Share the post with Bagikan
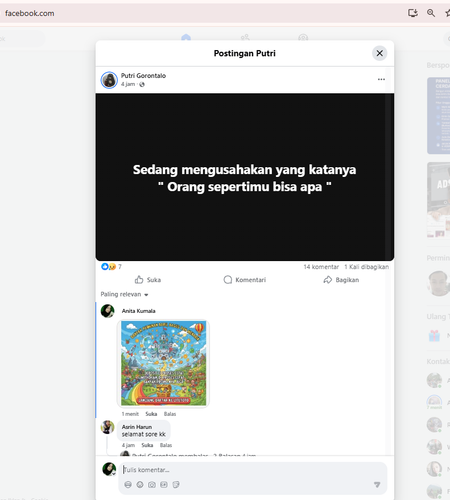The image size is (450, 500). click(x=341, y=280)
